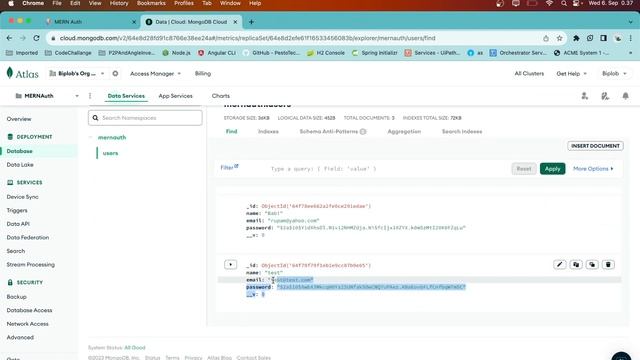Open the project activity feed icon
Screen dimensions: 640x360
pos(605,96)
